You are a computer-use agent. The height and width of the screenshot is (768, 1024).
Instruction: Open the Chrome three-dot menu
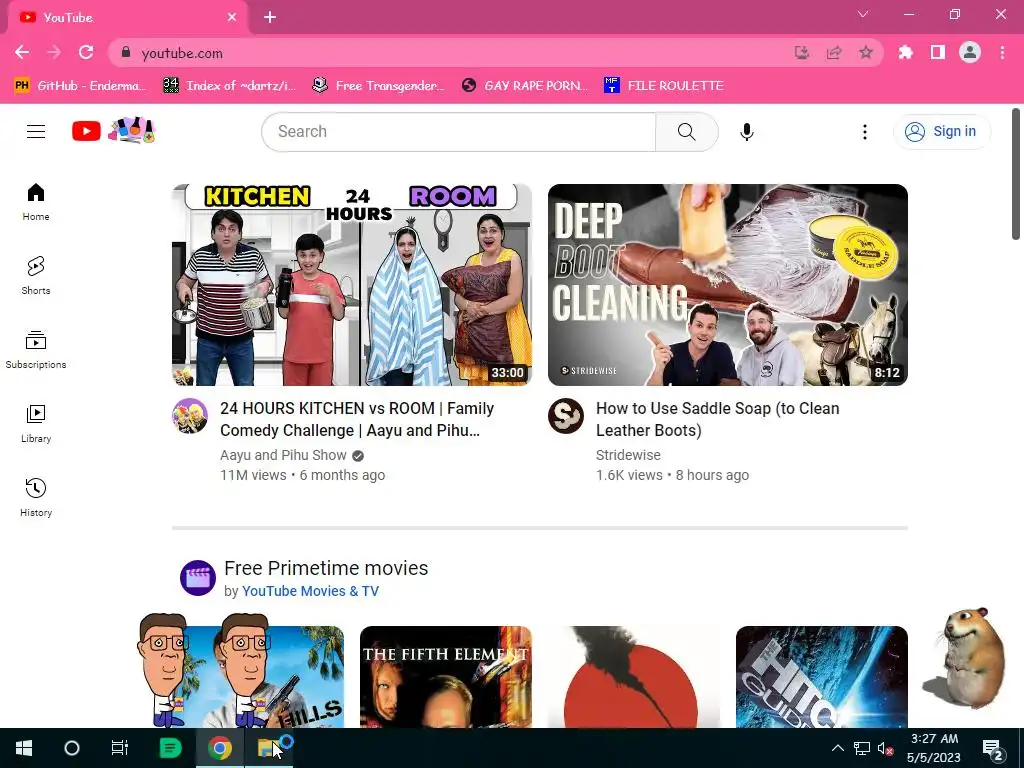(1002, 52)
